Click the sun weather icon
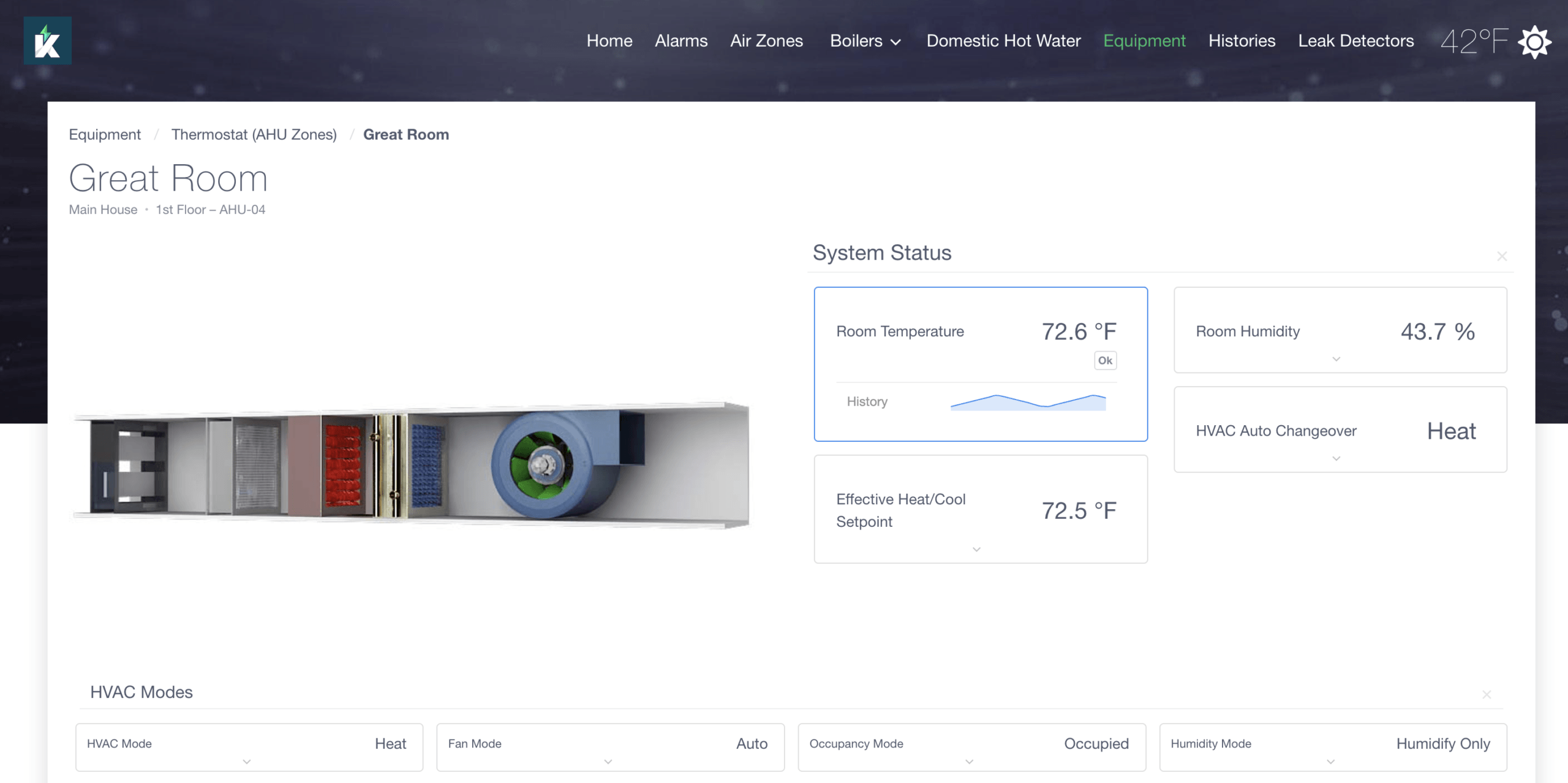This screenshot has width=1568, height=783. (x=1534, y=42)
